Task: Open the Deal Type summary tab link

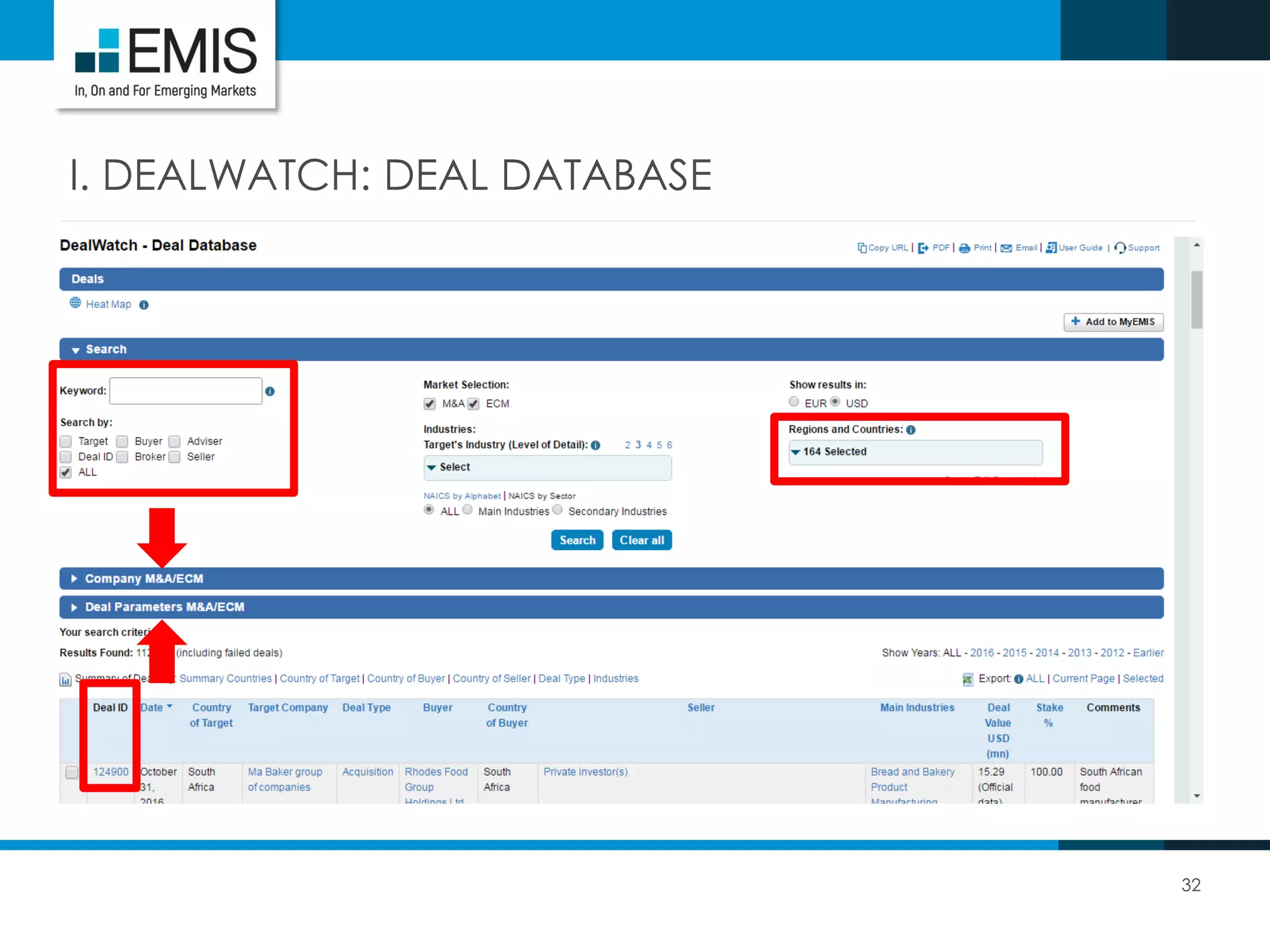Action: (562, 679)
